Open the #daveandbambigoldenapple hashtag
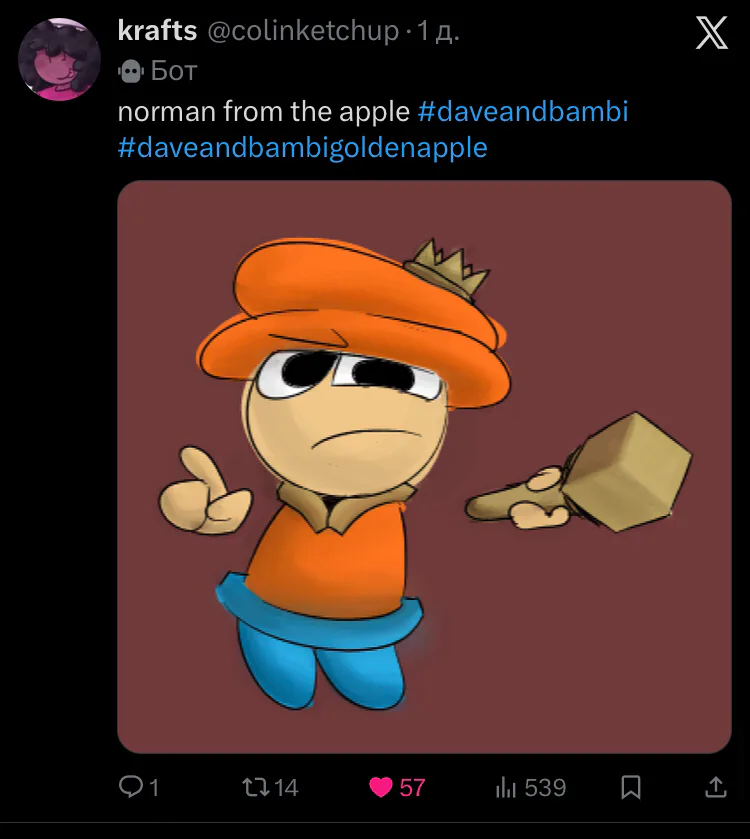750x839 pixels. coord(302,148)
